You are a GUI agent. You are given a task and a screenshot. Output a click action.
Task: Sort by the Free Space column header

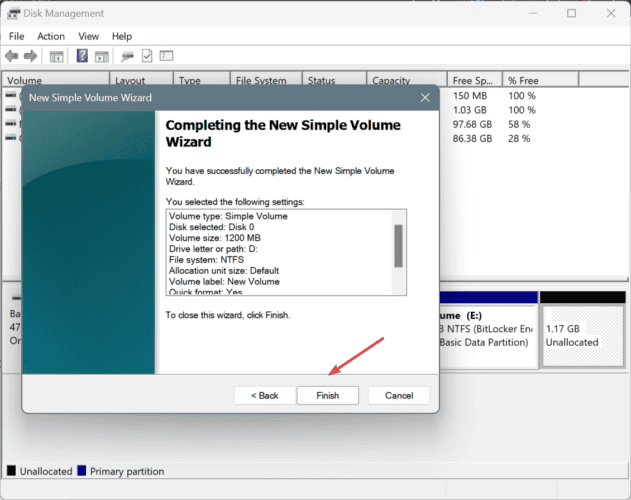[475, 81]
